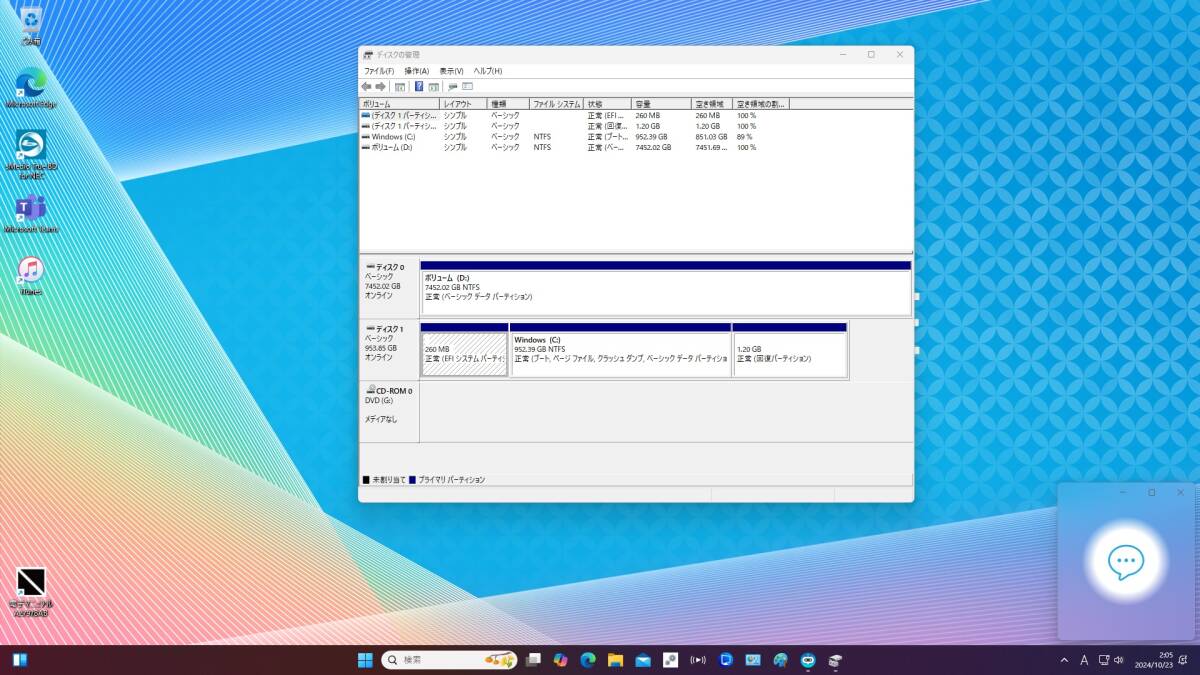Open the 操作(A) menu
This screenshot has height=675, width=1200.
[416, 71]
